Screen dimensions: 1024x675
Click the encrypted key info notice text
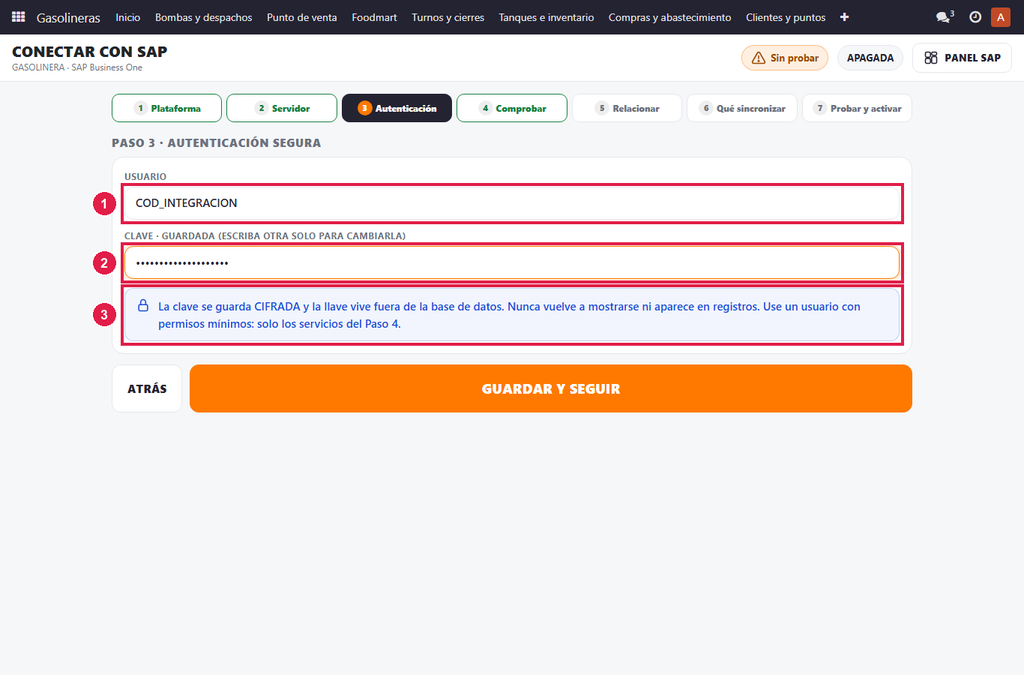[509, 315]
